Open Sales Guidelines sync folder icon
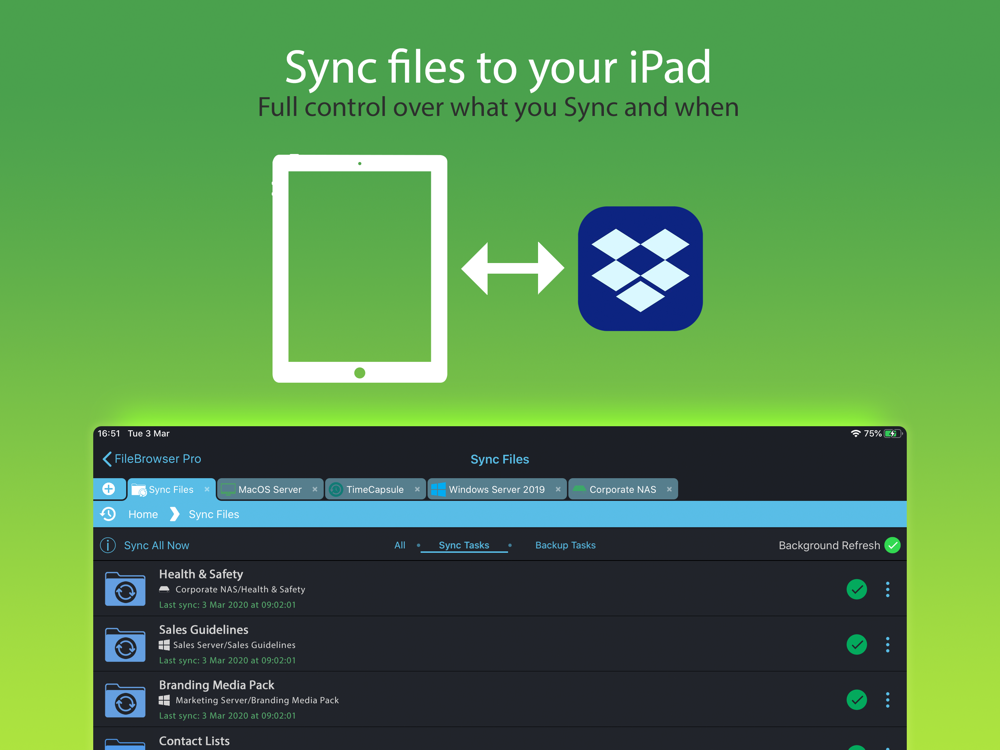Viewport: 1000px width, 750px height. (125, 644)
